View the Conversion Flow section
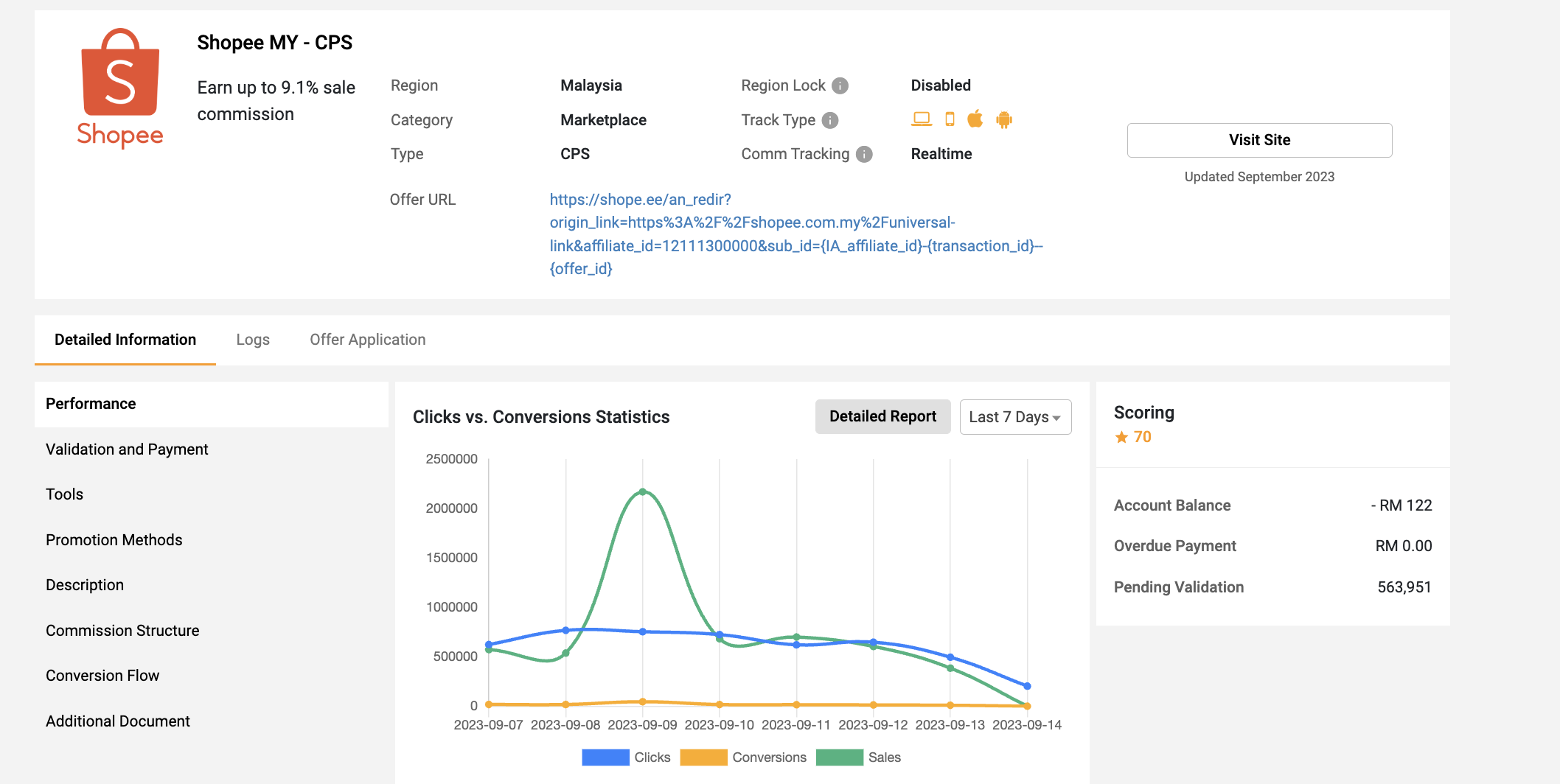The width and height of the screenshot is (1560, 784). pos(212,676)
